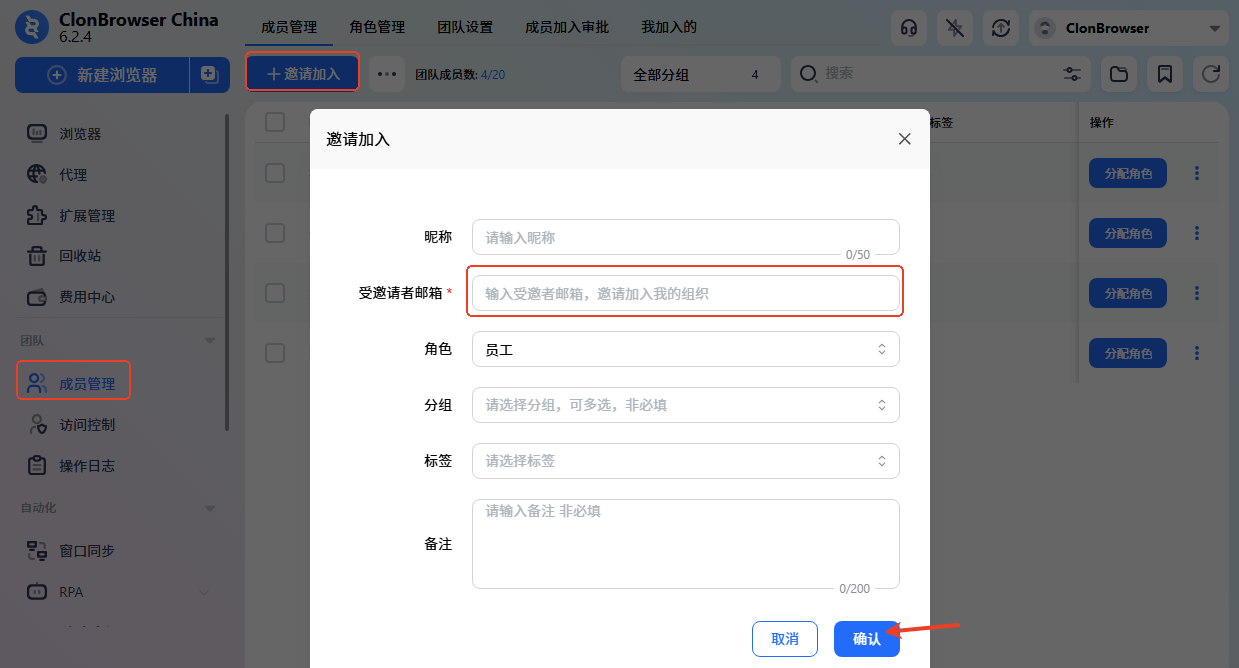Switch to the 角色管理 tab

coord(377,27)
